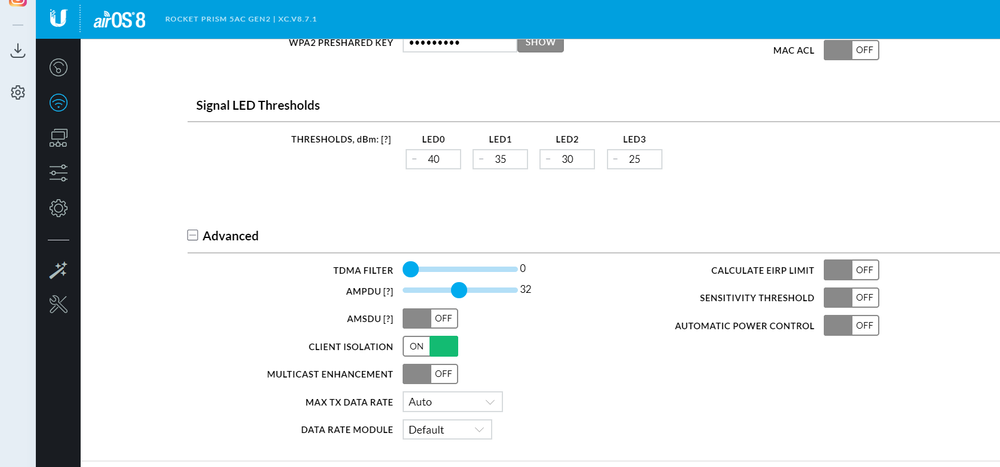Click SHOW button for preshared key

540,43
